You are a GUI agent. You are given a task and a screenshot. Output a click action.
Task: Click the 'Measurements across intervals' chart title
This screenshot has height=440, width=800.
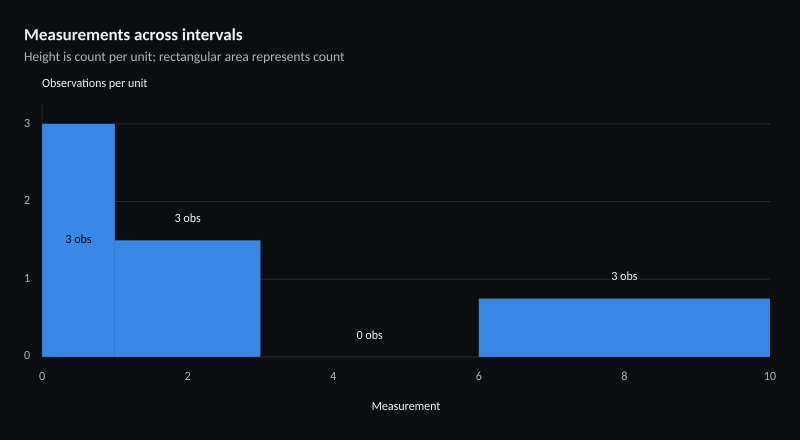coord(133,35)
